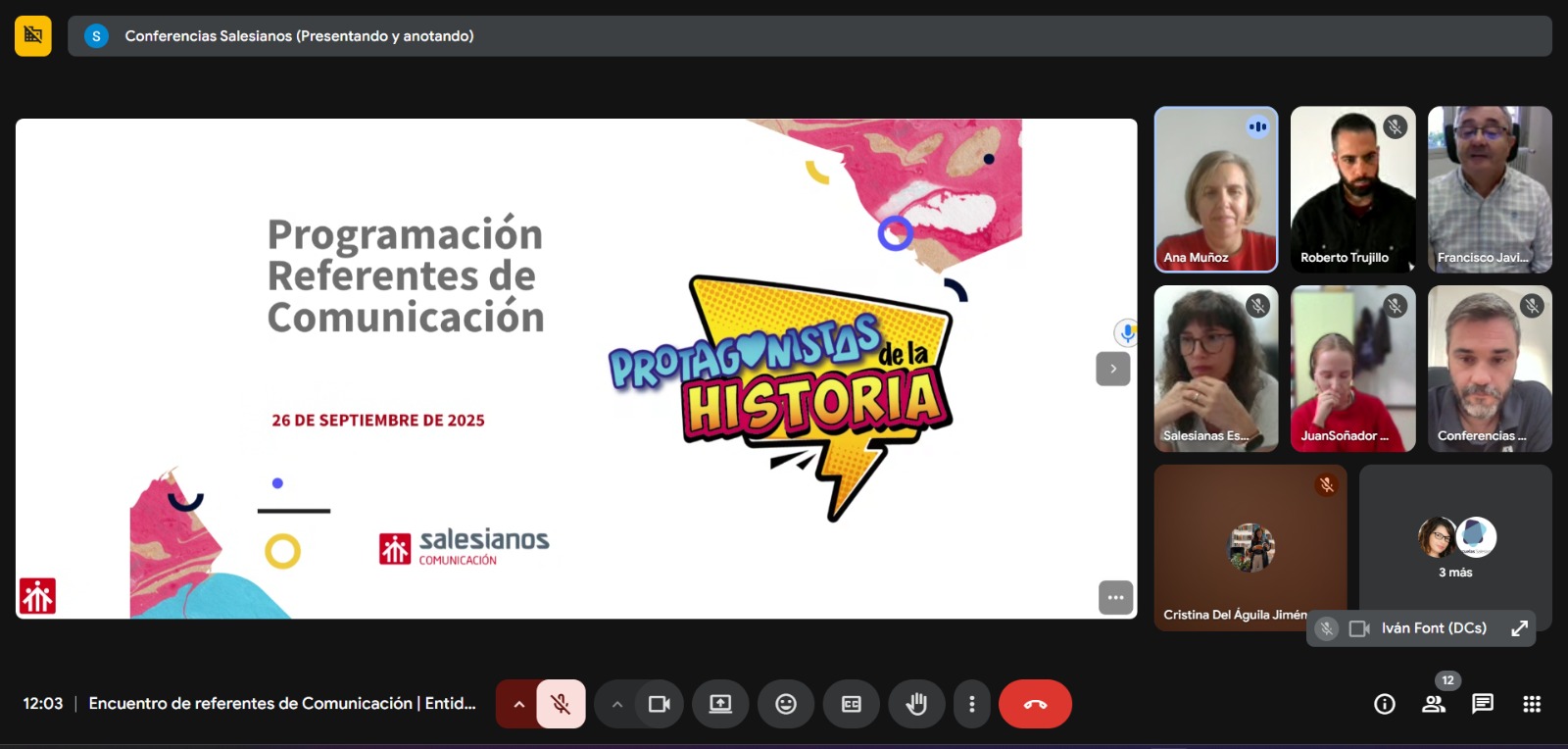Click muted mic icon on Salesianas Es... tile
1568x749 pixels.
pos(1257,306)
